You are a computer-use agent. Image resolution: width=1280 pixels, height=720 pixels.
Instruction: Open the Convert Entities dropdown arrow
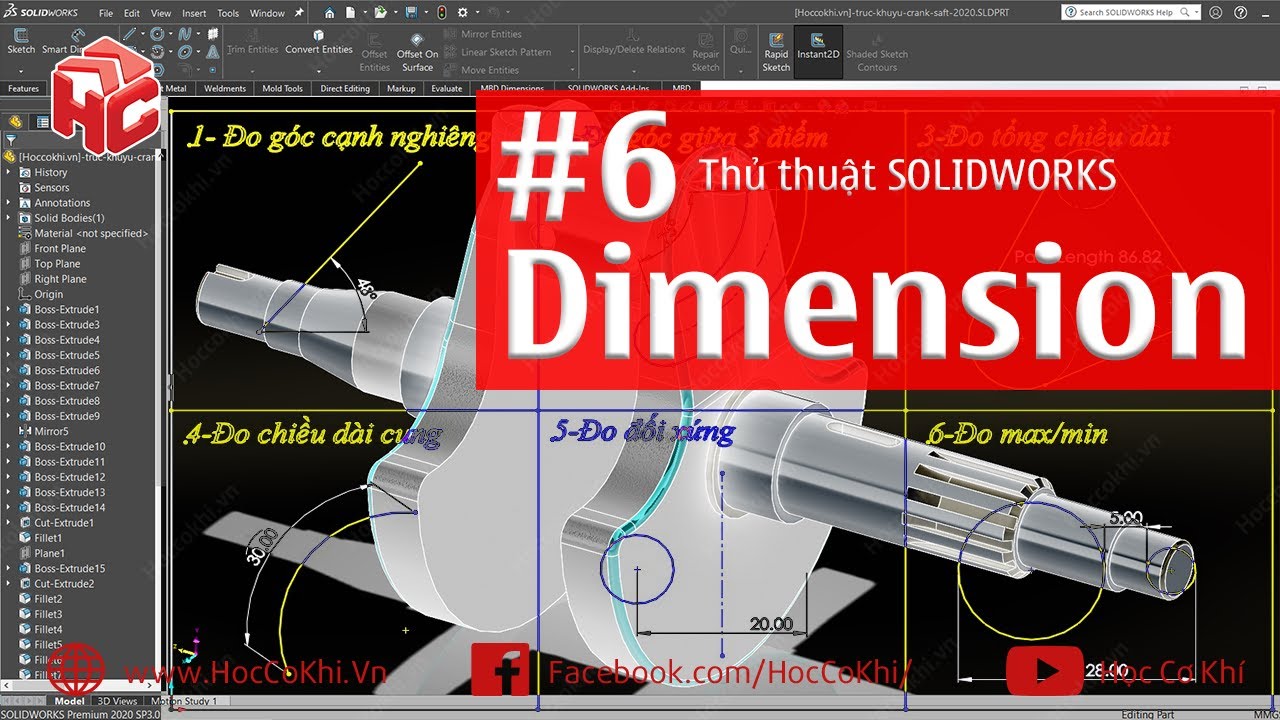point(318,71)
